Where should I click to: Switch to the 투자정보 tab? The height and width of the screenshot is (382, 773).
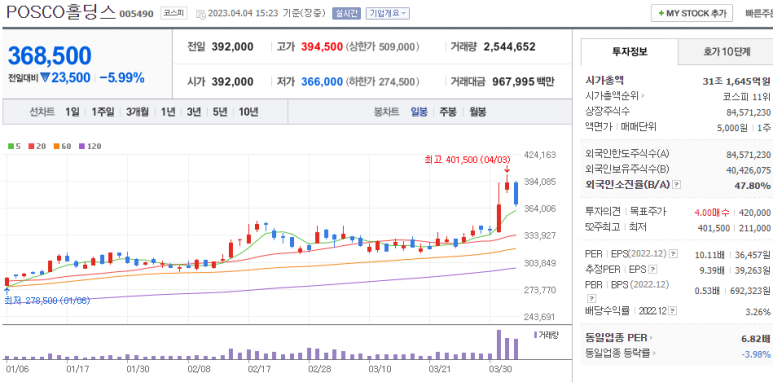(630, 51)
